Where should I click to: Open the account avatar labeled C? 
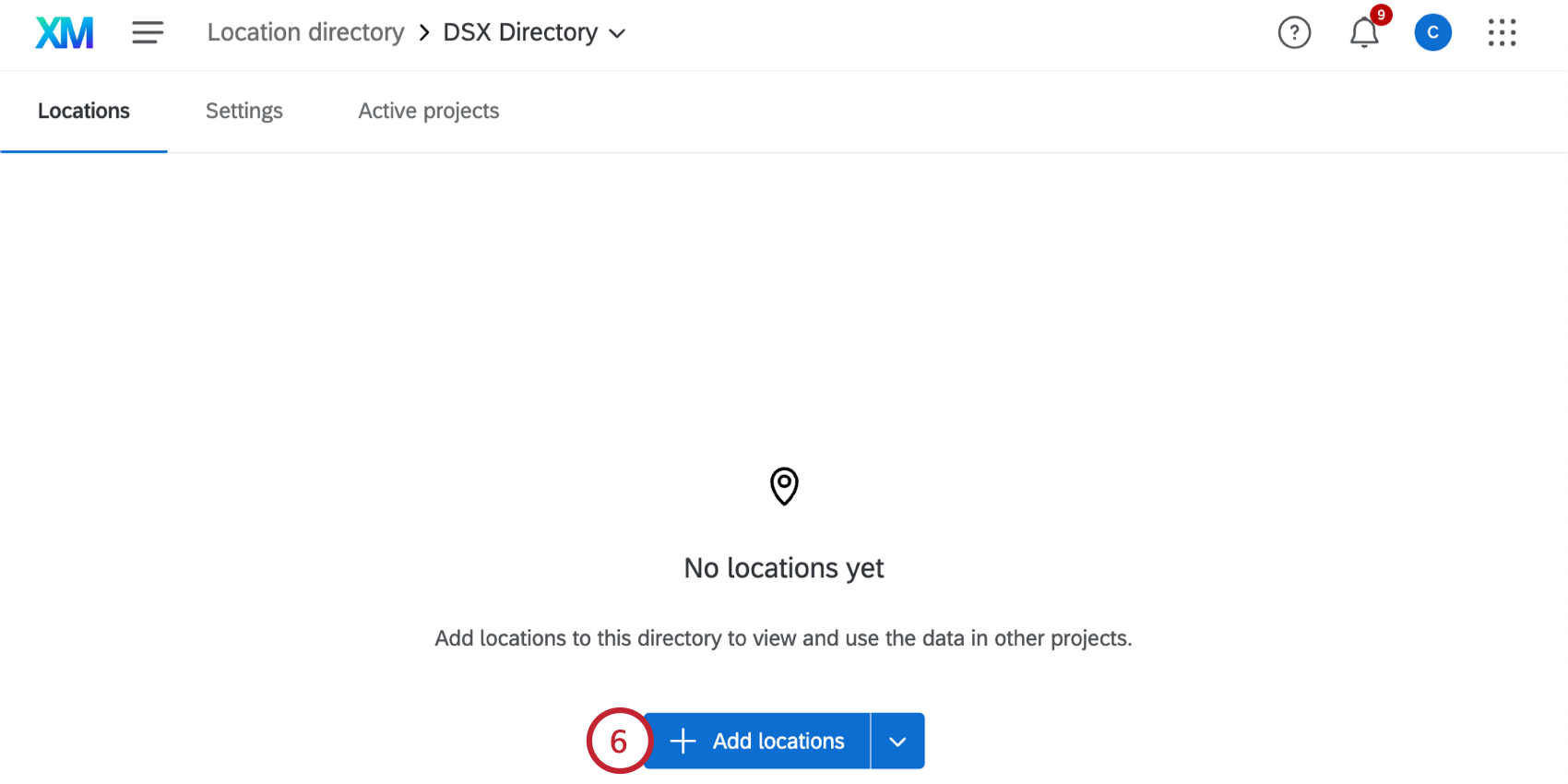tap(1432, 33)
